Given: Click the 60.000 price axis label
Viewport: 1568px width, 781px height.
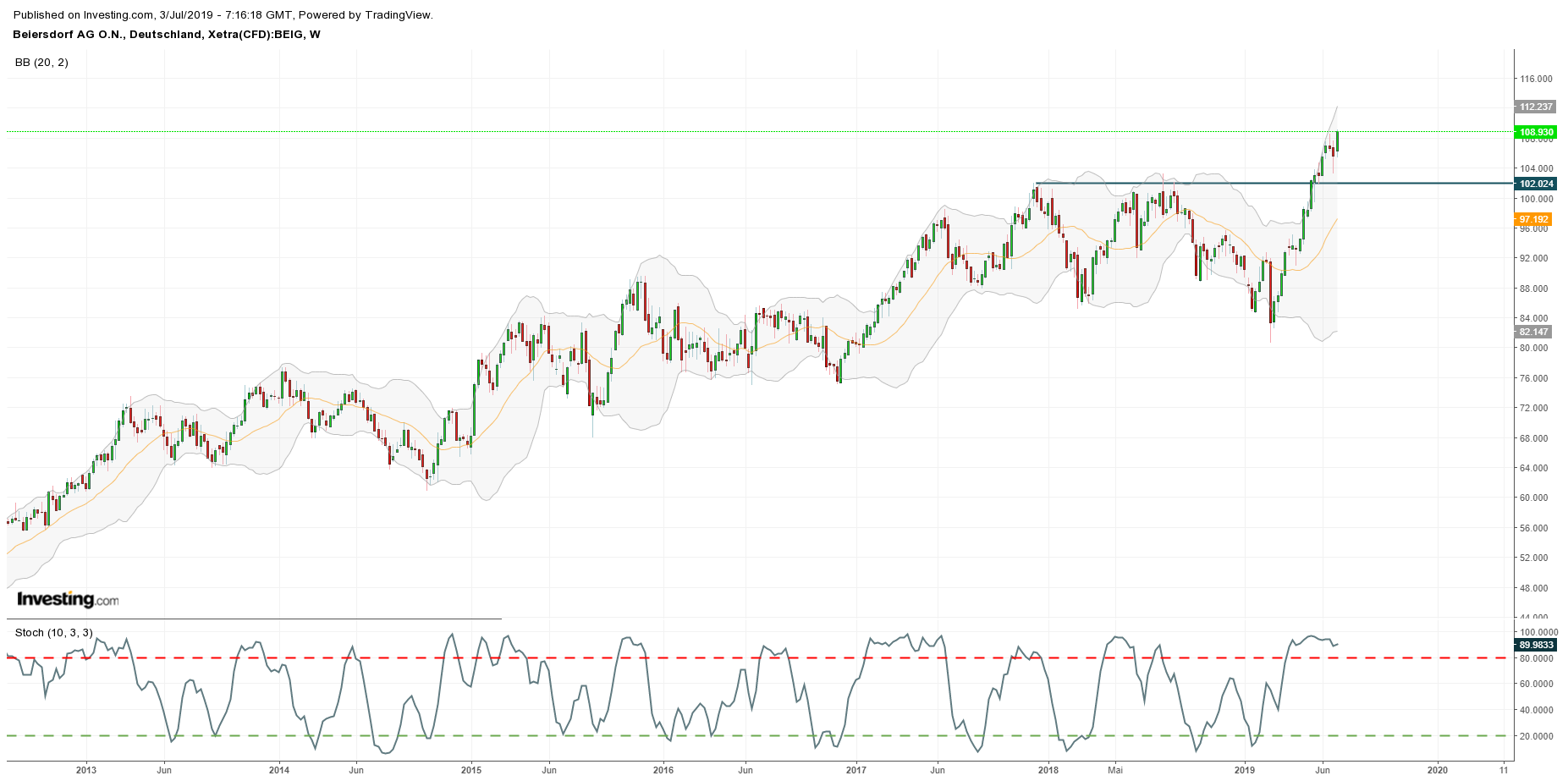Looking at the screenshot, I should (x=1533, y=498).
